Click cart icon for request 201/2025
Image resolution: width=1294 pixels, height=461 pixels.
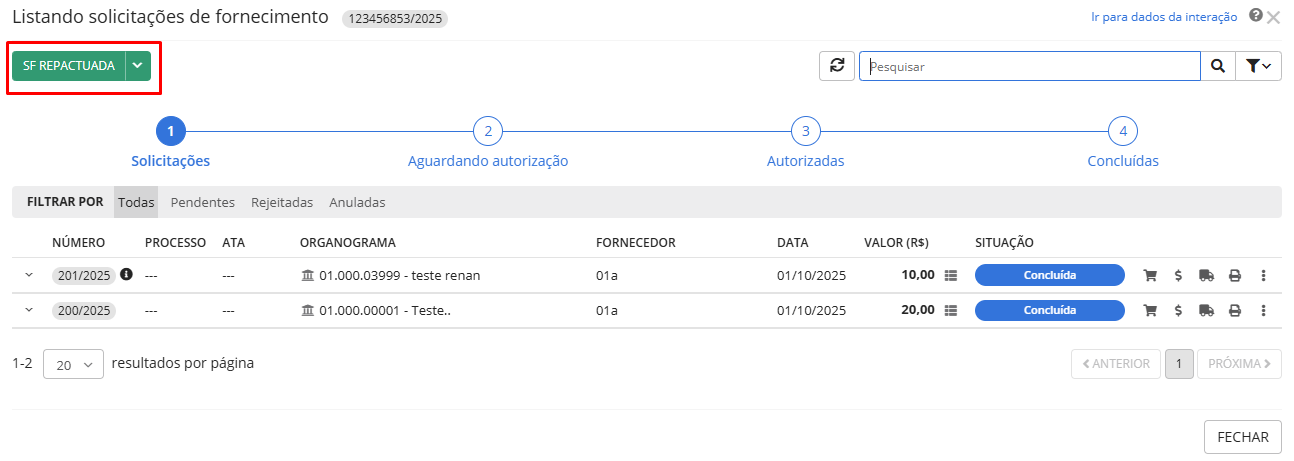coord(1150,275)
